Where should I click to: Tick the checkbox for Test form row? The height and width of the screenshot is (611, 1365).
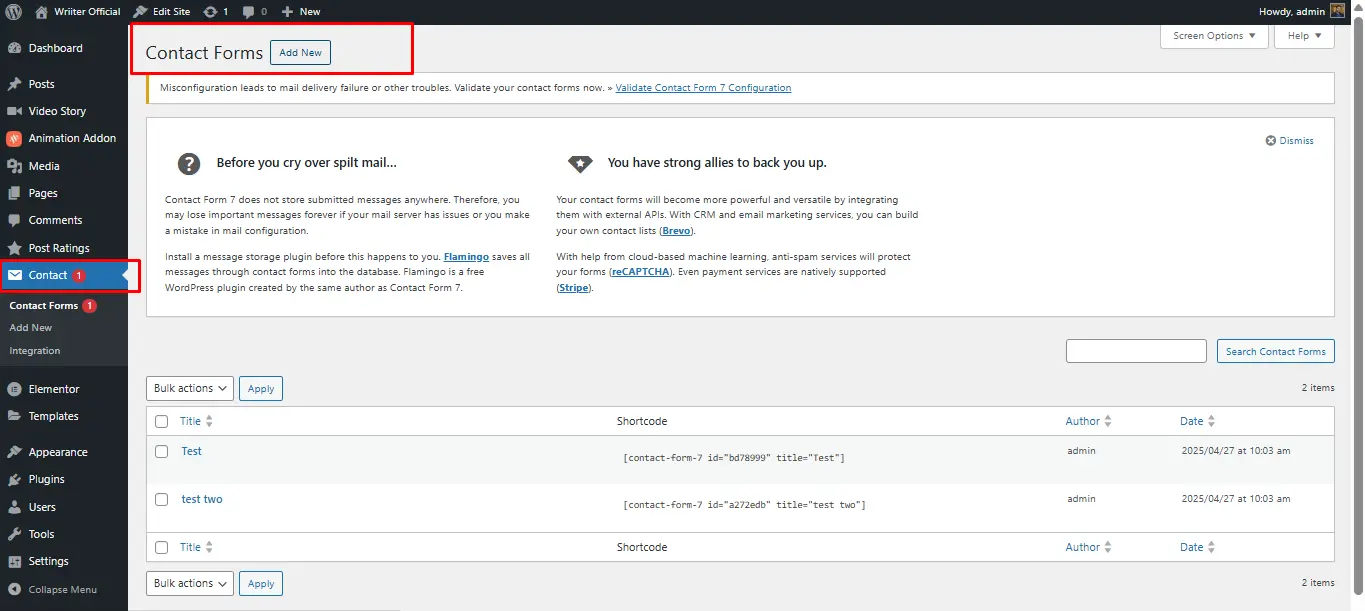pyautogui.click(x=162, y=452)
